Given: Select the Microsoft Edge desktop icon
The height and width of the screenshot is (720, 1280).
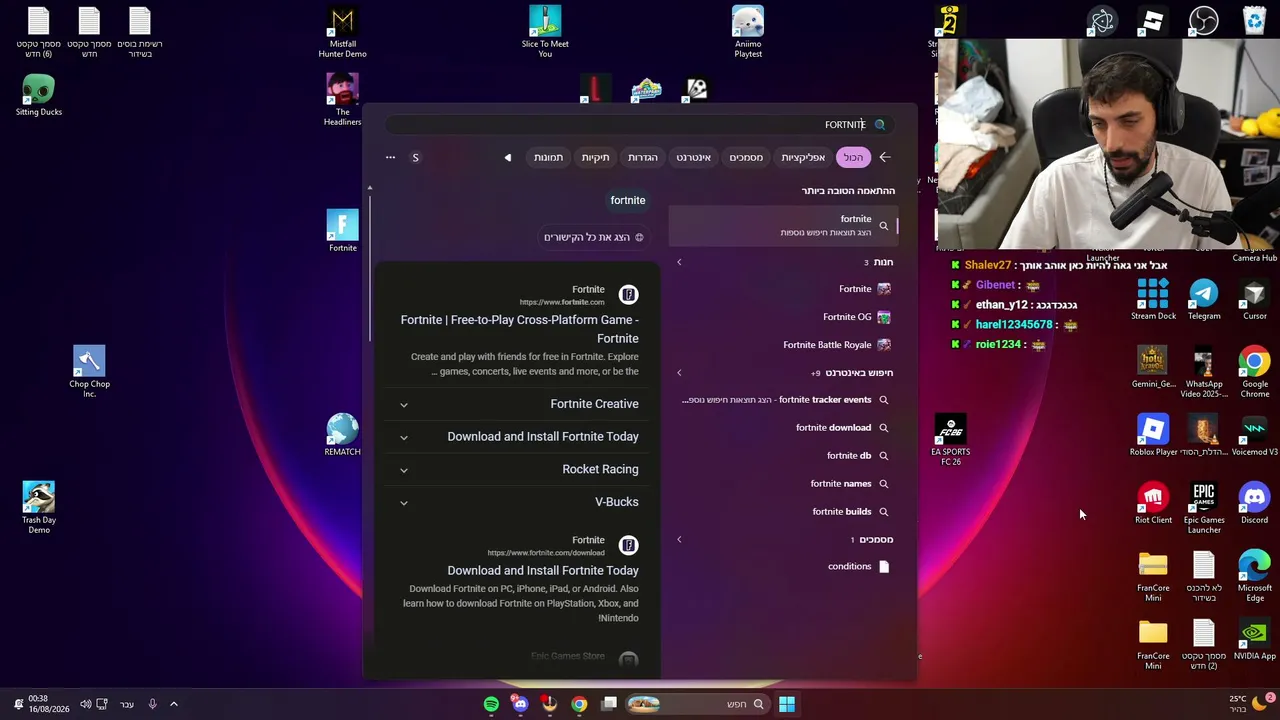Looking at the screenshot, I should tap(1254, 576).
